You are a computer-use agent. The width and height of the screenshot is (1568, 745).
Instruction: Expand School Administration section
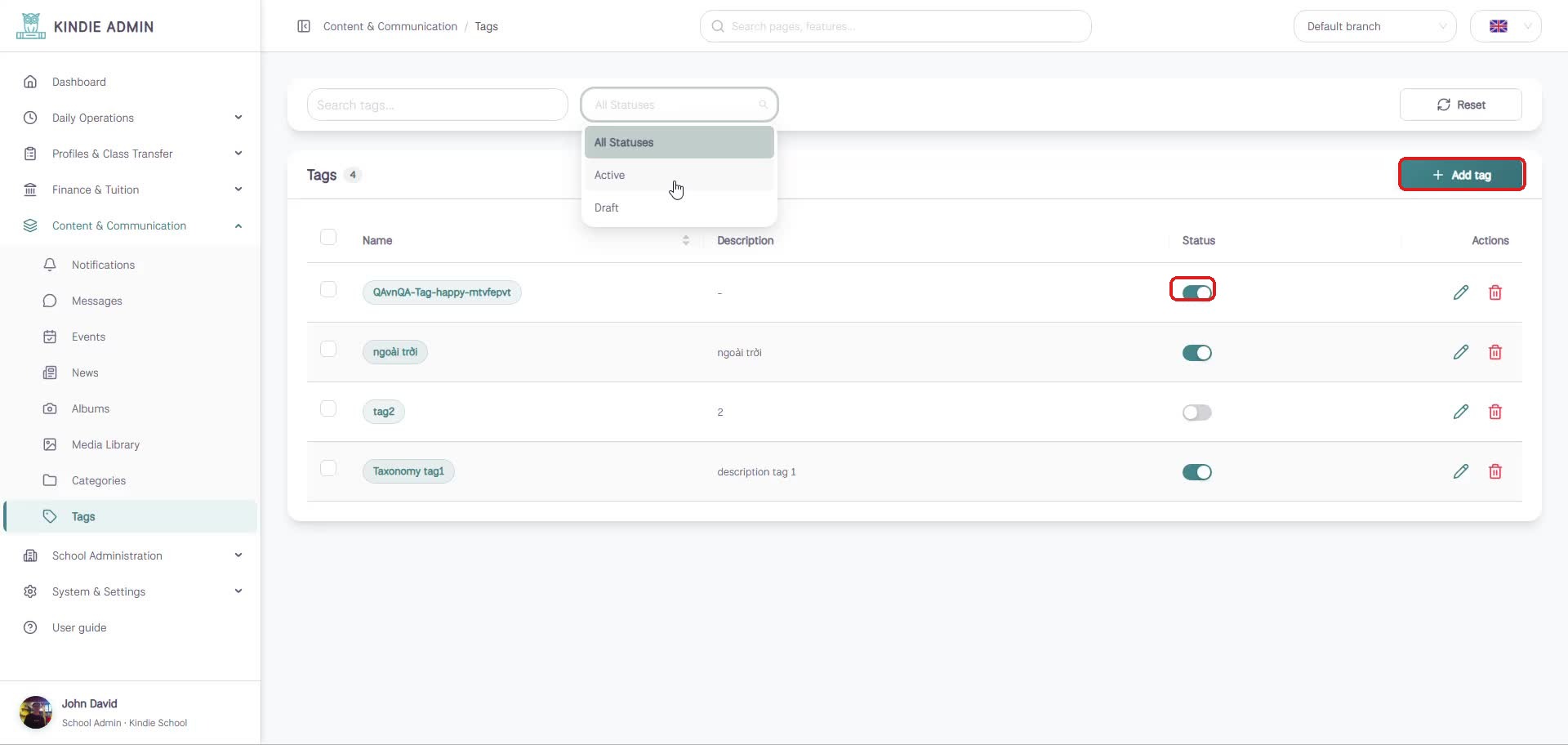(x=131, y=555)
